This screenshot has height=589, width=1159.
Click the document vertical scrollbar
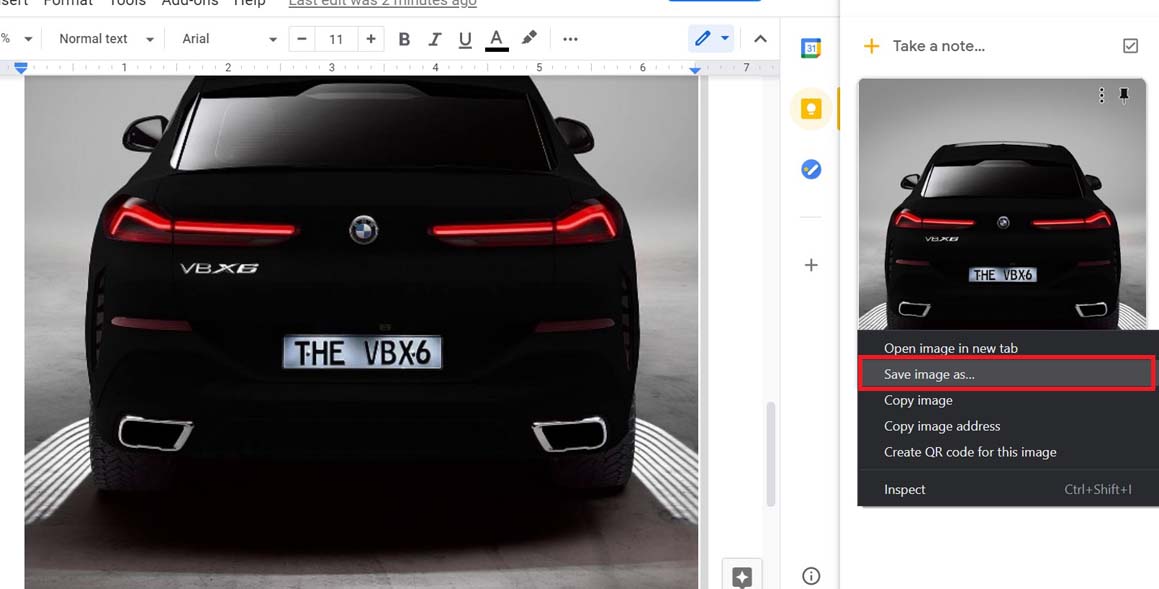coord(771,454)
